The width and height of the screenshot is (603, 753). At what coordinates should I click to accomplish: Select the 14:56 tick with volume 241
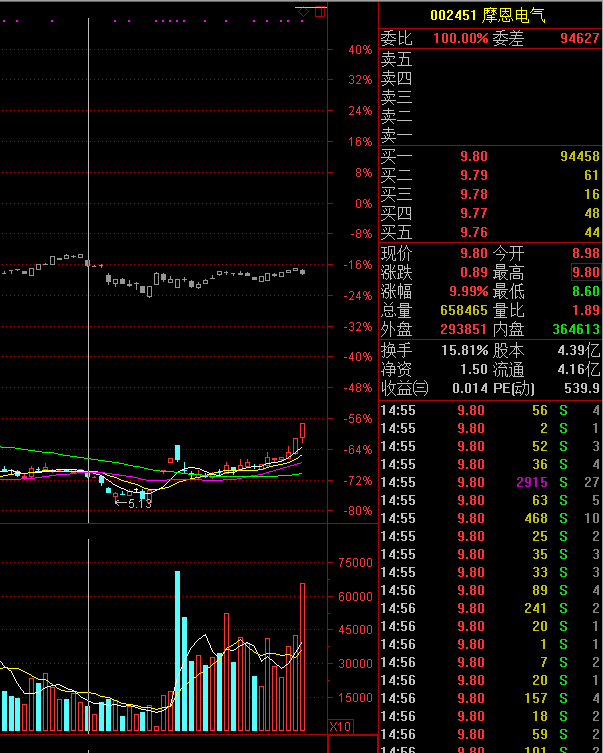tap(490, 608)
